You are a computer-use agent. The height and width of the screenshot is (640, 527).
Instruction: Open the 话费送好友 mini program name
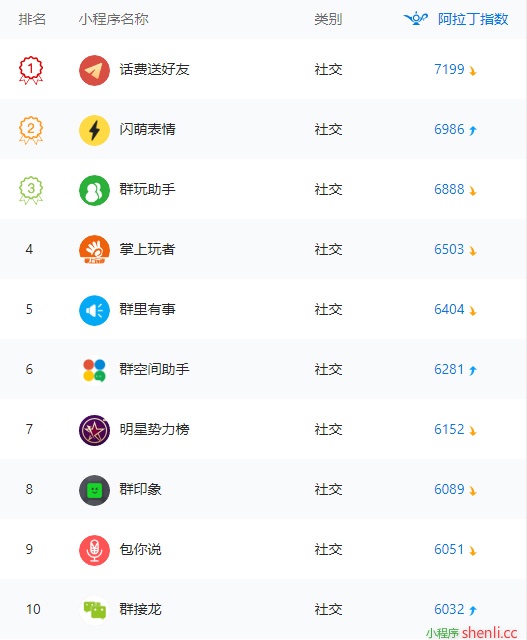(154, 69)
